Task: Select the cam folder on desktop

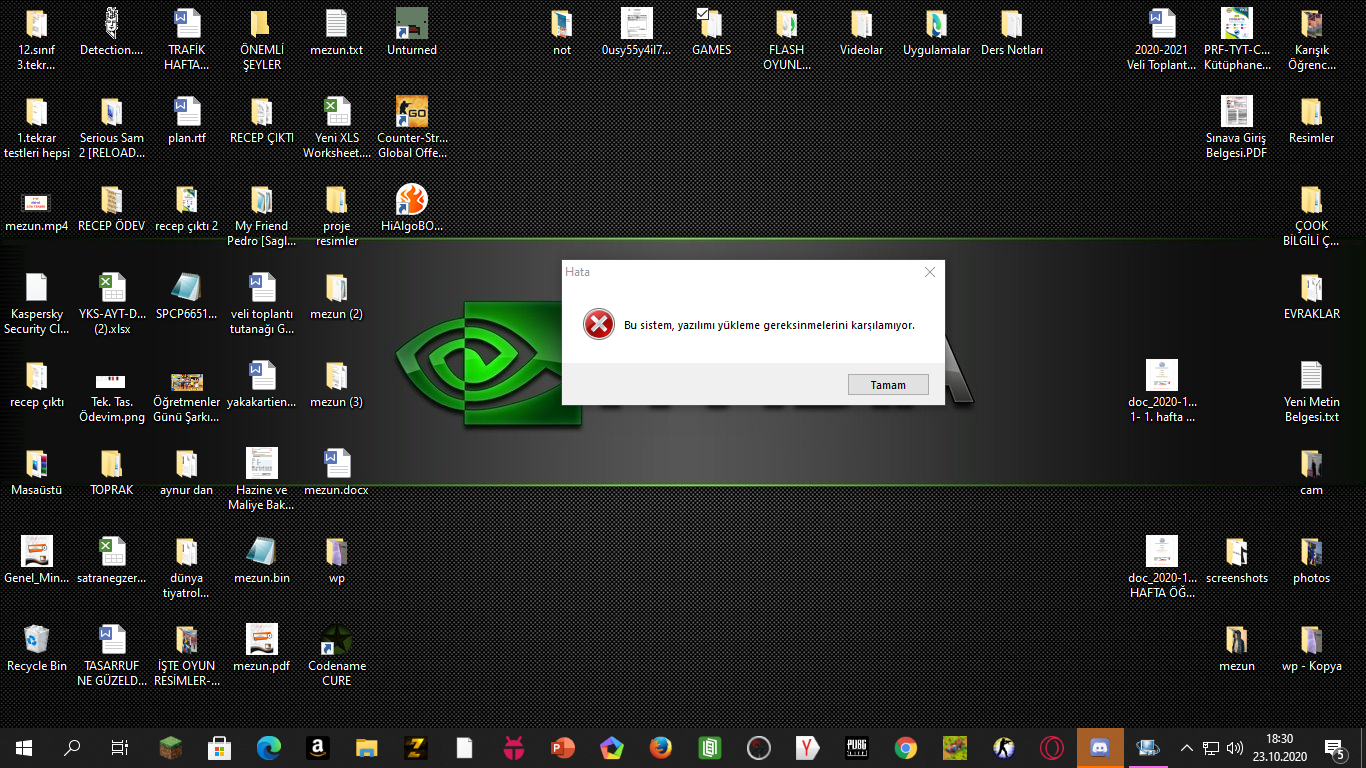Action: point(1312,472)
